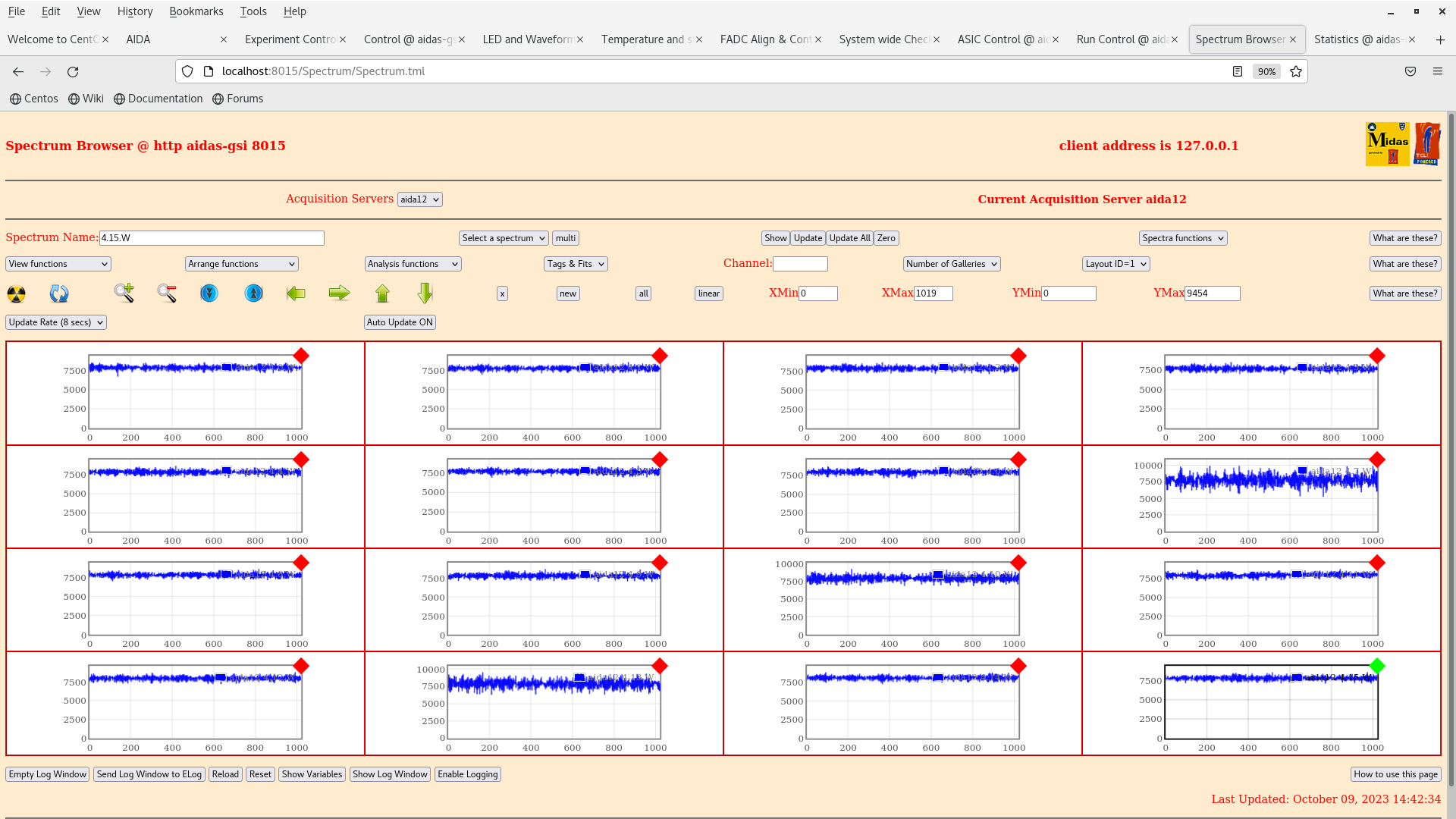Expand the Update Rate (8 secs) dropdown

[x=56, y=322]
